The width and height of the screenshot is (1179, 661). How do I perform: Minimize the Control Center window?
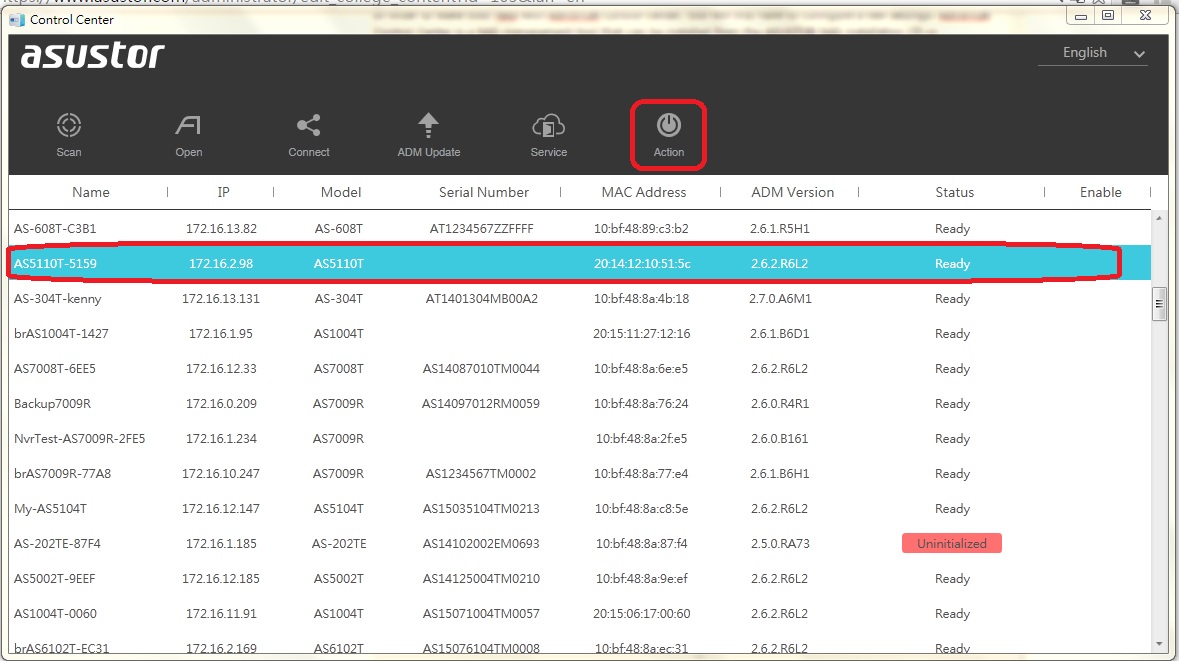1081,16
